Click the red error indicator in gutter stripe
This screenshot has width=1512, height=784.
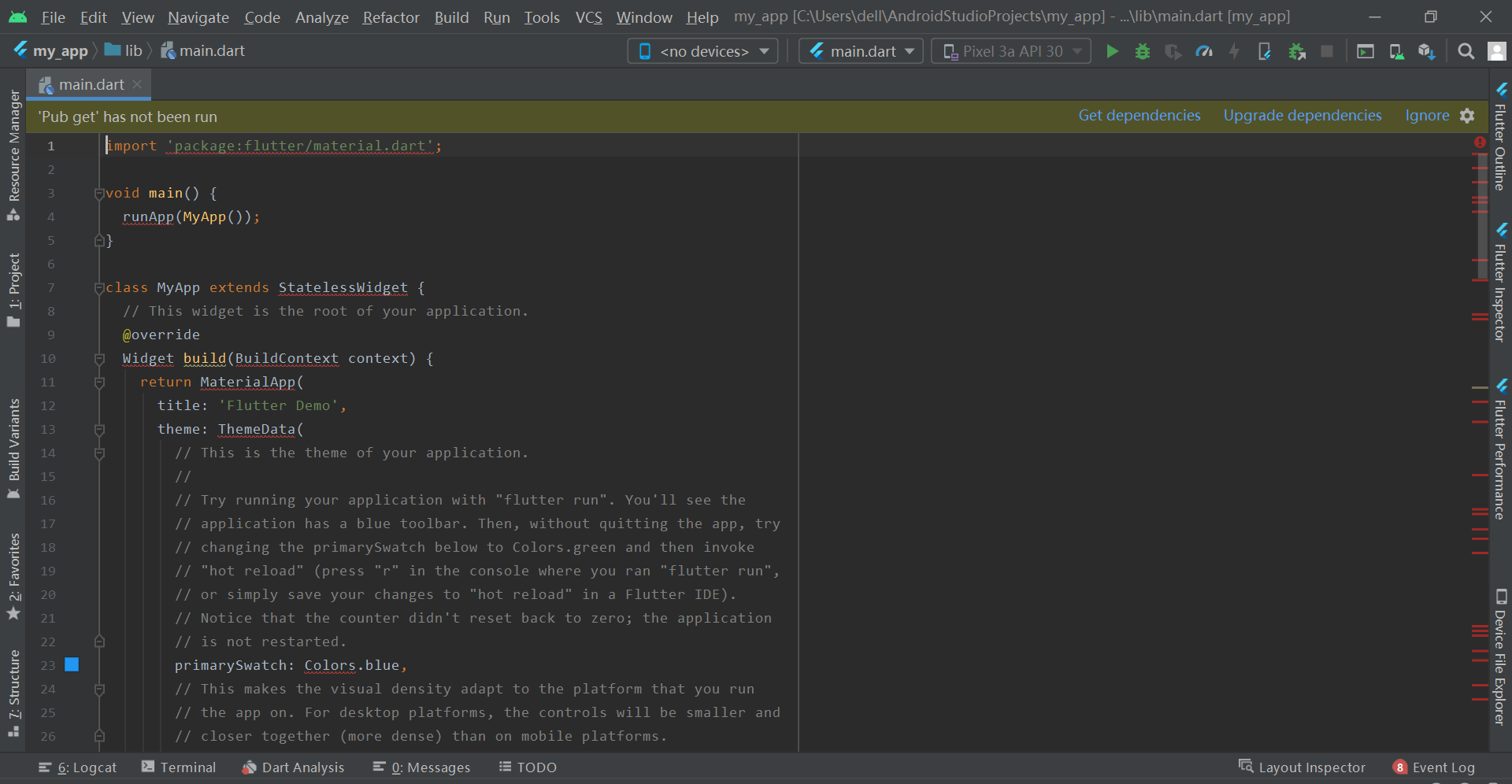pos(1480,142)
